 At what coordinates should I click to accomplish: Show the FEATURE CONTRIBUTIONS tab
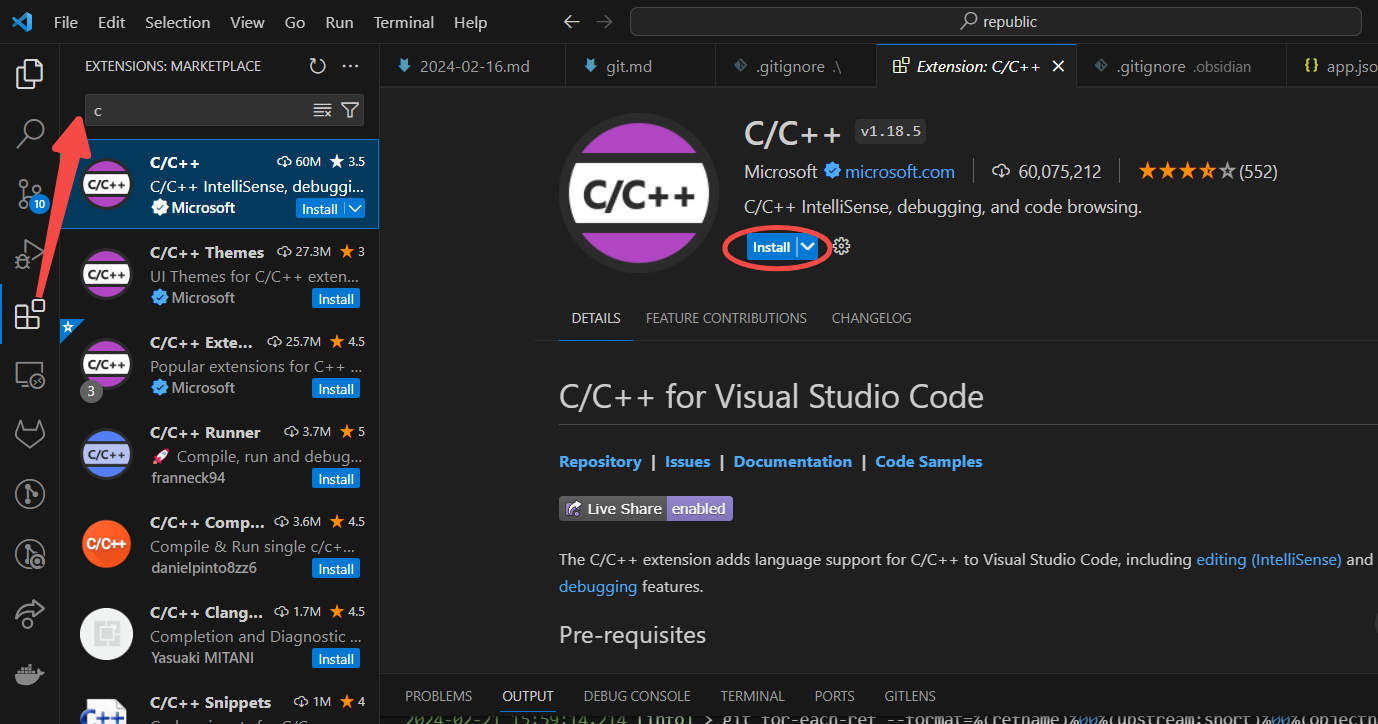pyautogui.click(x=726, y=318)
